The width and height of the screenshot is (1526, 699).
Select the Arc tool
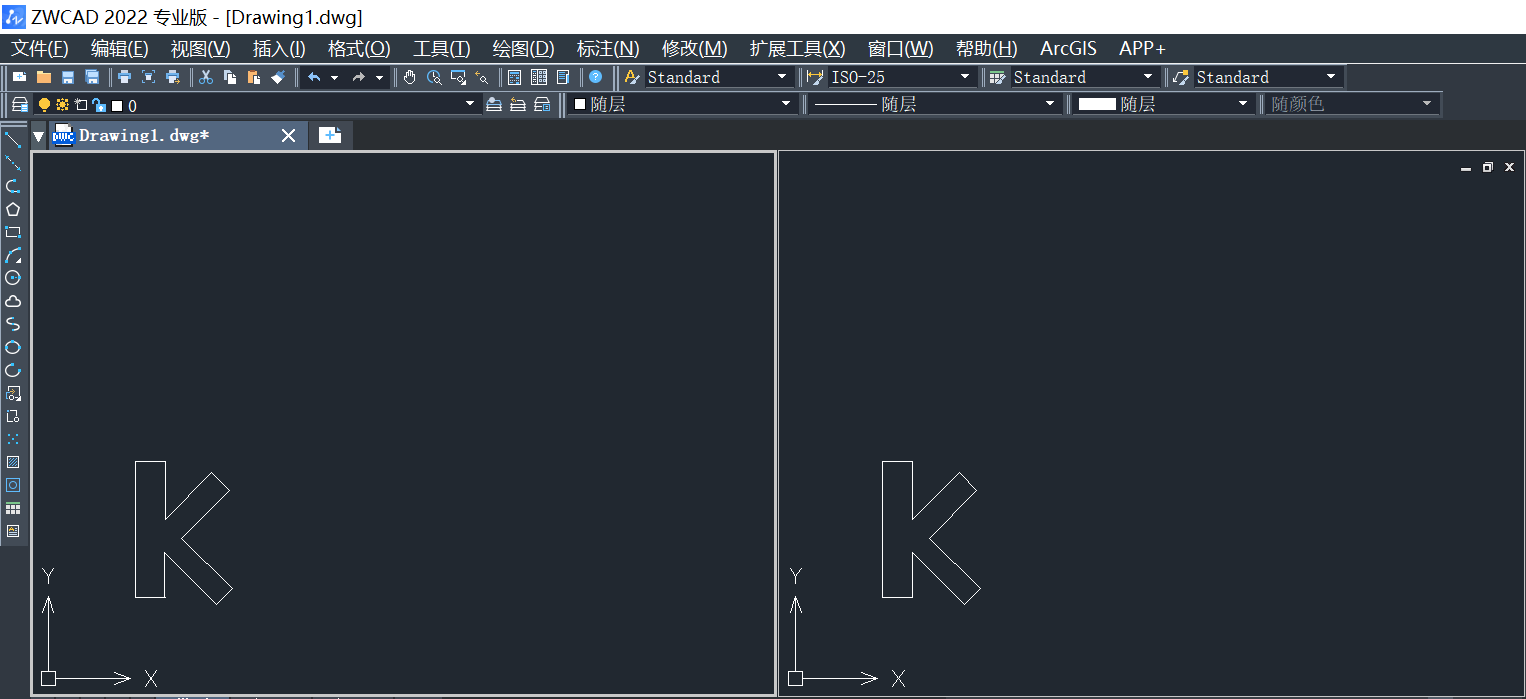(13, 255)
